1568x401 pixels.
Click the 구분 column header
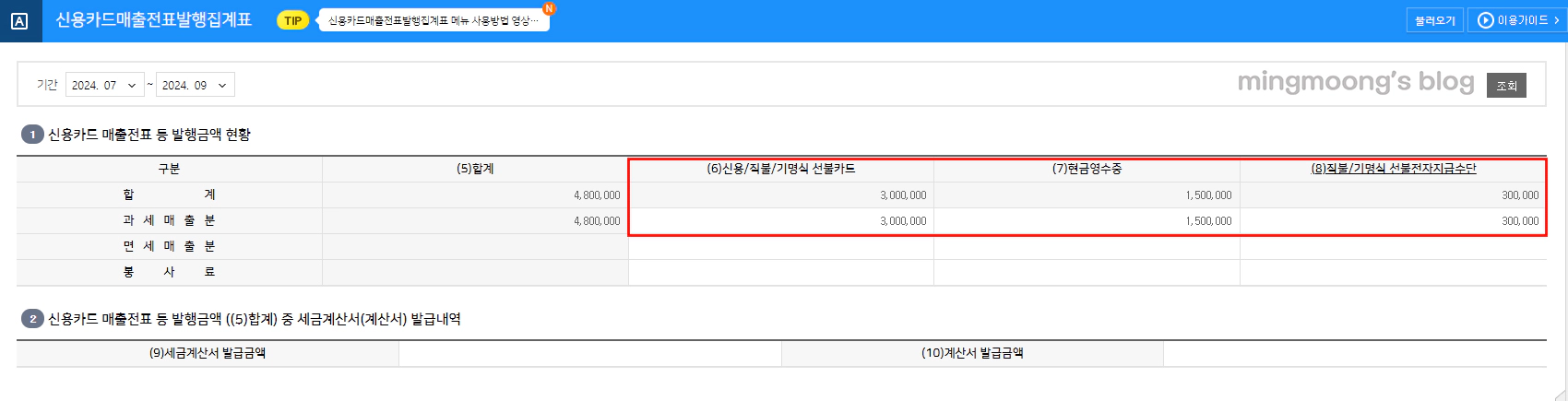[169, 169]
